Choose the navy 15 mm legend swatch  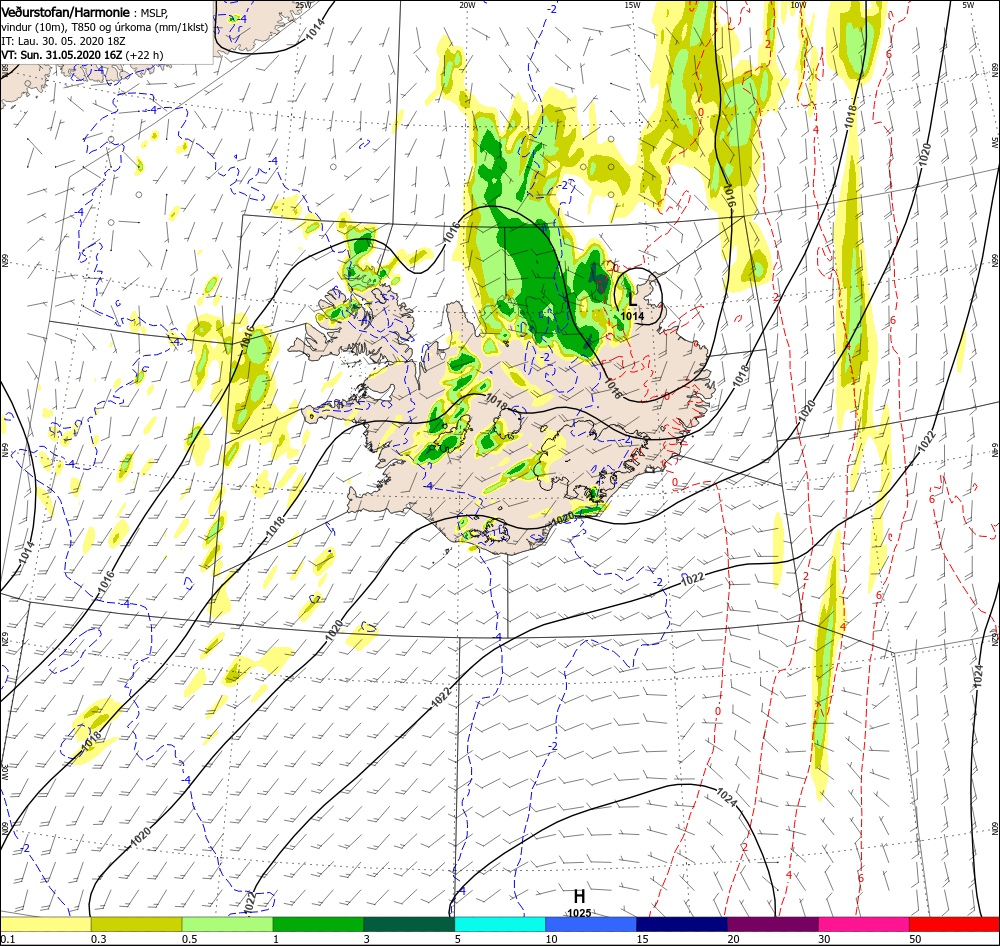point(682,924)
